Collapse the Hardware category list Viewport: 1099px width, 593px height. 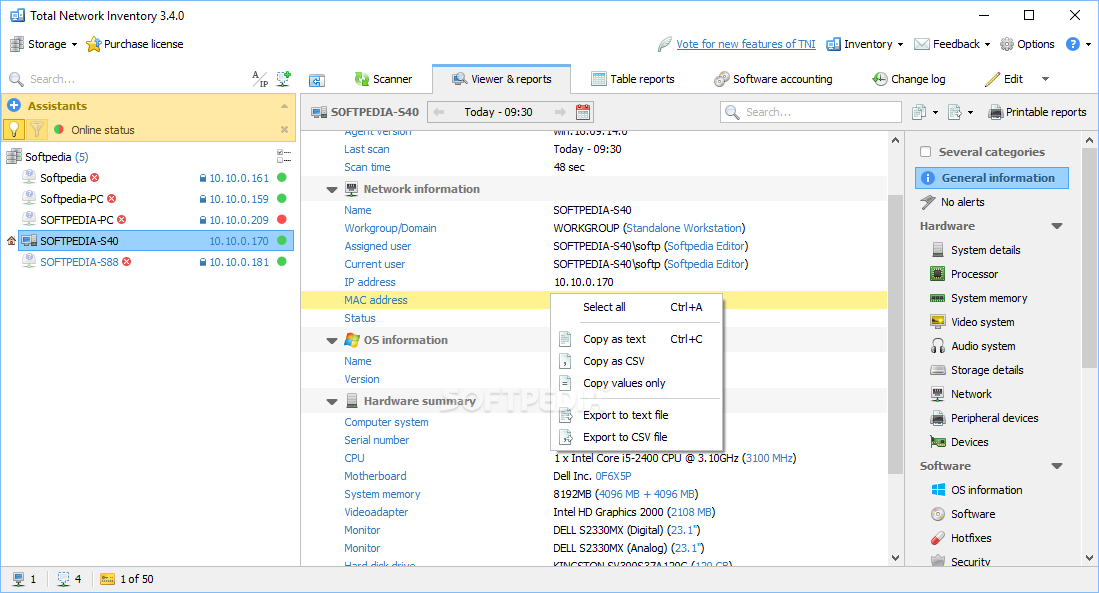(1057, 226)
